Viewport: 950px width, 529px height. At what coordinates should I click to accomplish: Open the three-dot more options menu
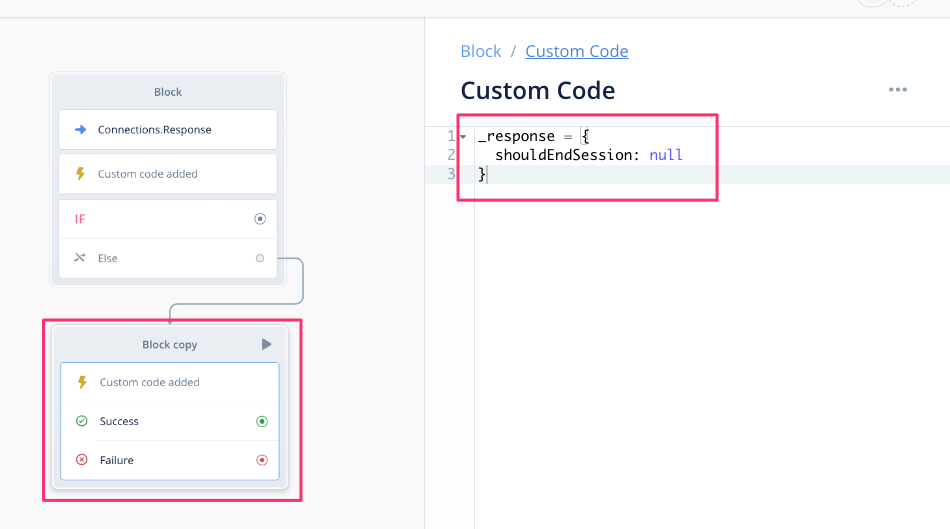click(898, 90)
